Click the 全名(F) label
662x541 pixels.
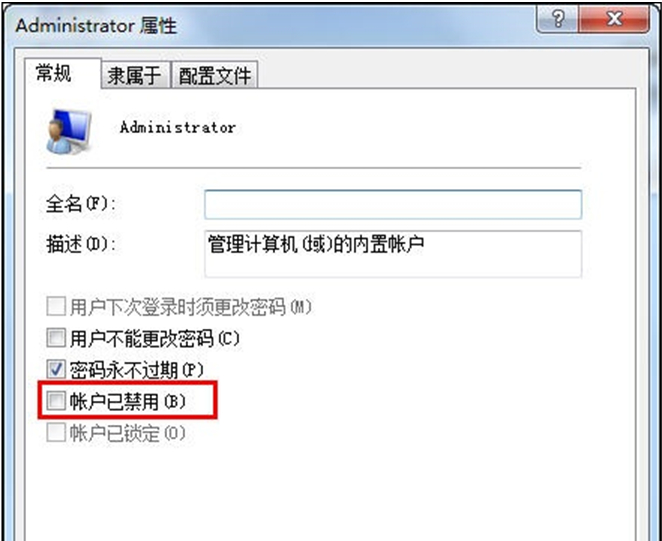pyautogui.click(x=81, y=204)
